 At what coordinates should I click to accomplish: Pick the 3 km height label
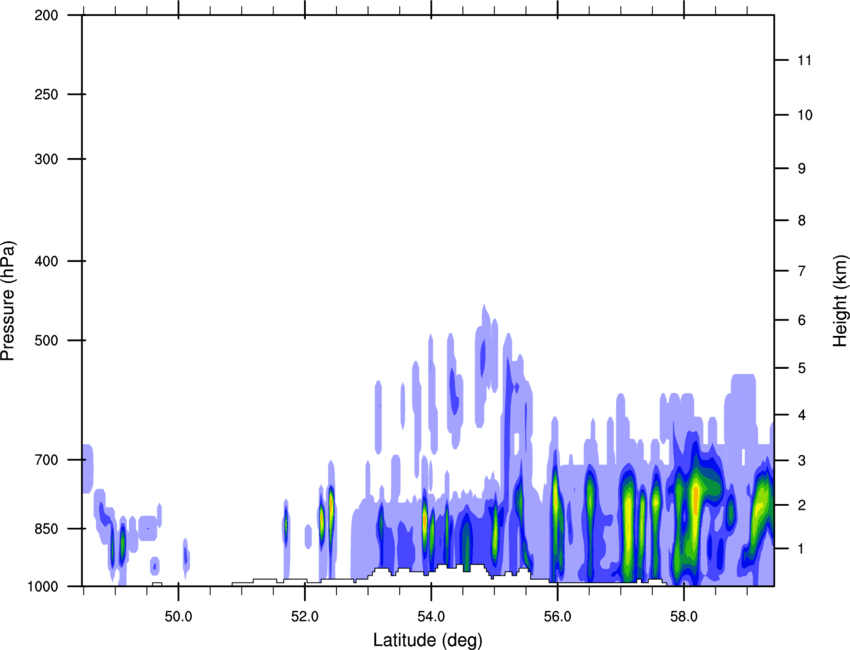pyautogui.click(x=801, y=460)
